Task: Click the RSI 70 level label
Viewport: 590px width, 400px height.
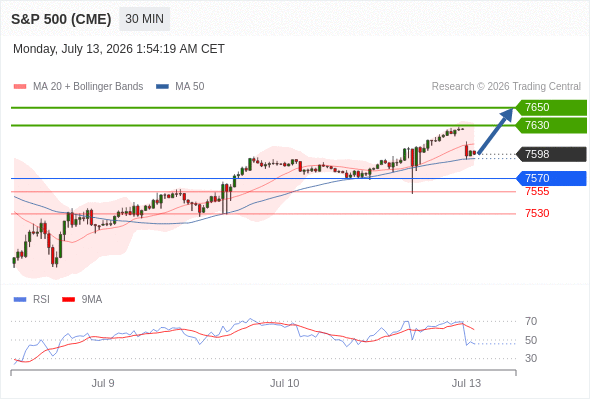Action: point(531,321)
